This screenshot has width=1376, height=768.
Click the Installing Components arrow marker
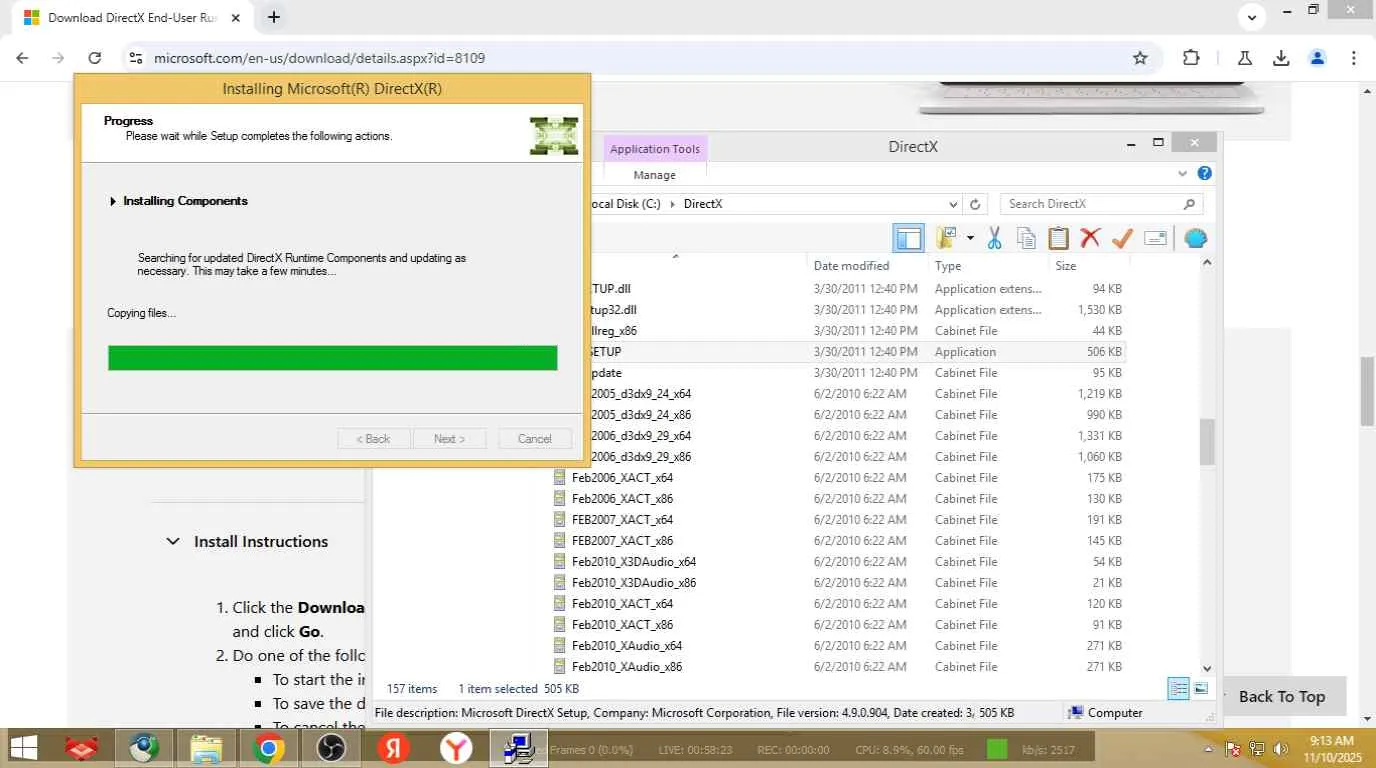(113, 201)
